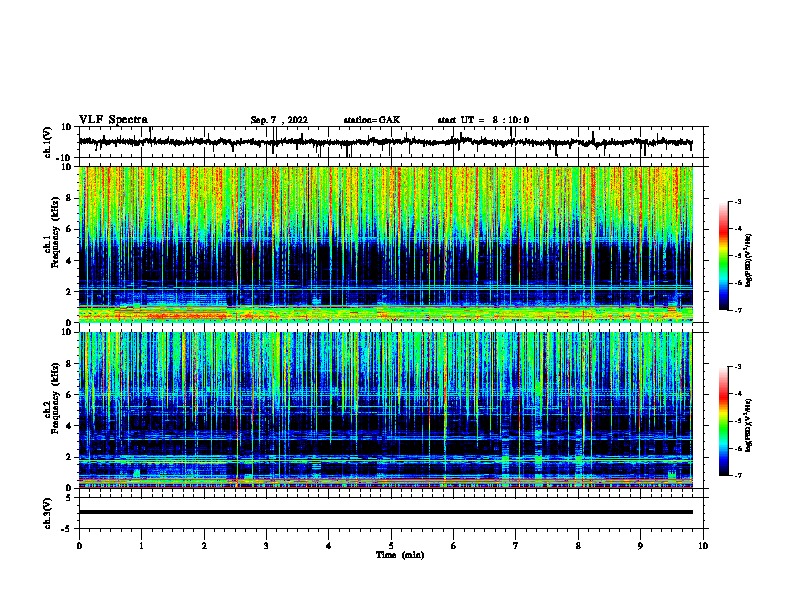Image resolution: width=792 pixels, height=612 pixels.
Task: Click the "-5" tick on ch.3(V) axis
Action: point(67,529)
